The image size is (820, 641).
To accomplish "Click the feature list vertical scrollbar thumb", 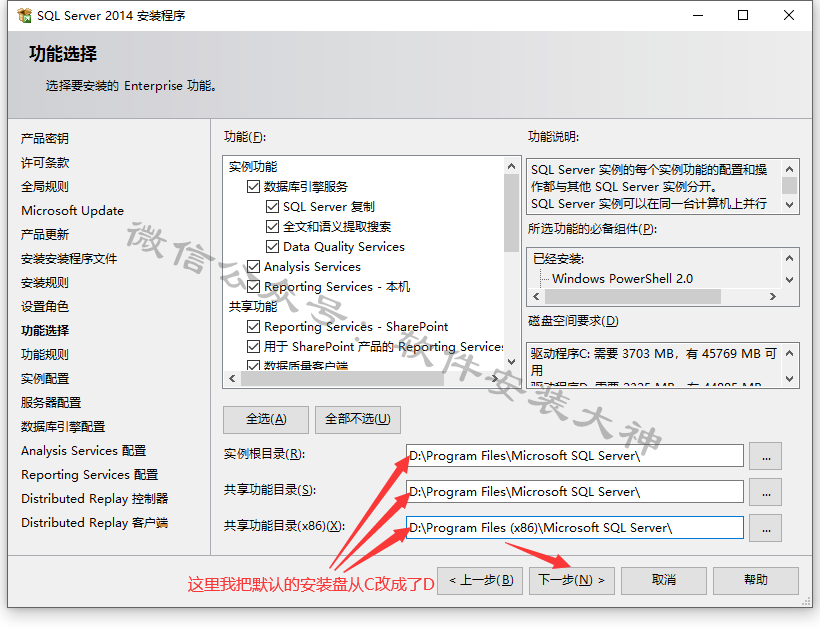I will click(x=511, y=213).
